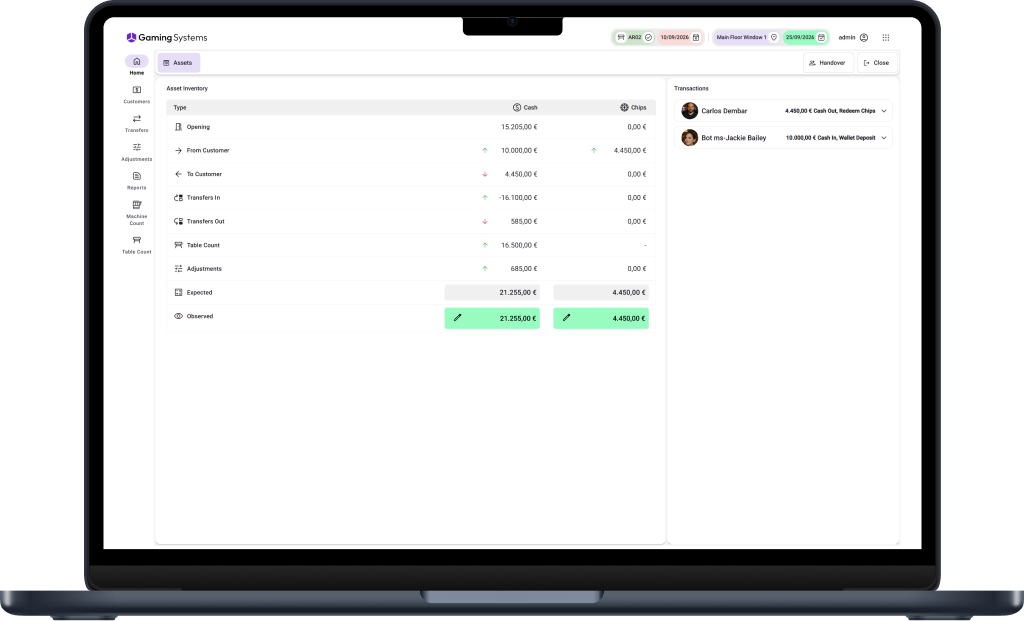1024x621 pixels.
Task: Click the Transfers In row icon
Action: [x=178, y=197]
